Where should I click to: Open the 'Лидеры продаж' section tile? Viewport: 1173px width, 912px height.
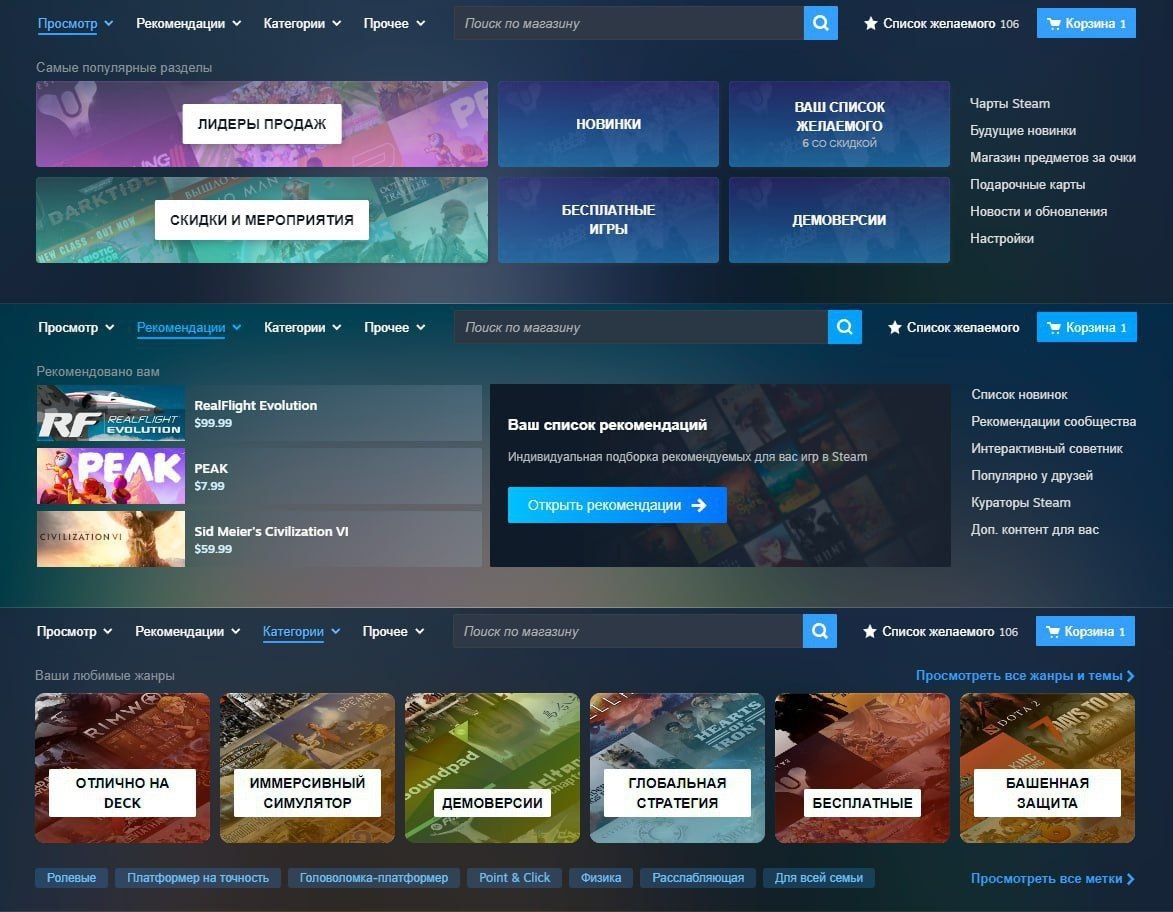coord(262,124)
